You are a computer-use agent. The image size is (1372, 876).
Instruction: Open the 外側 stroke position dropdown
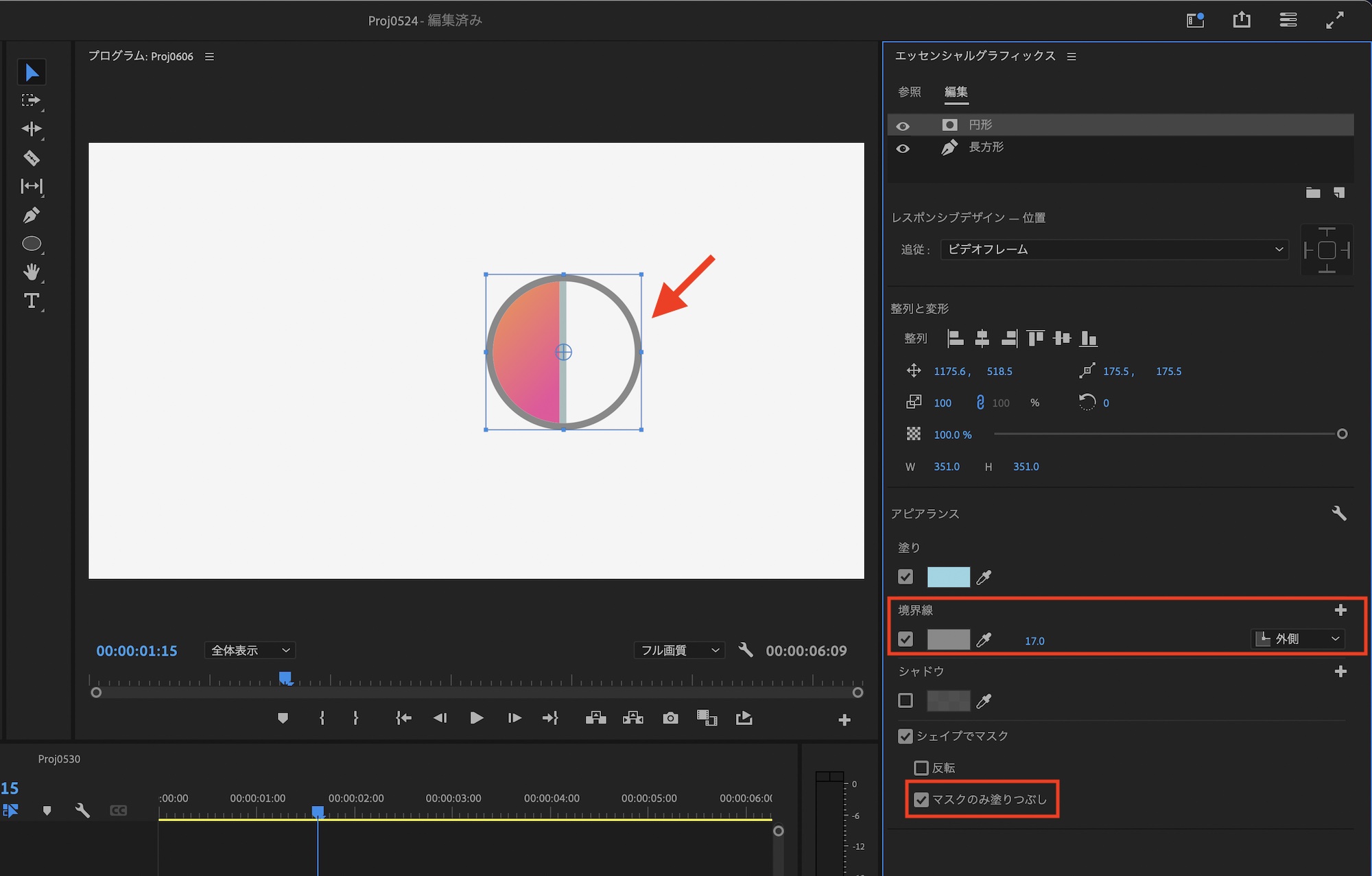(1297, 639)
